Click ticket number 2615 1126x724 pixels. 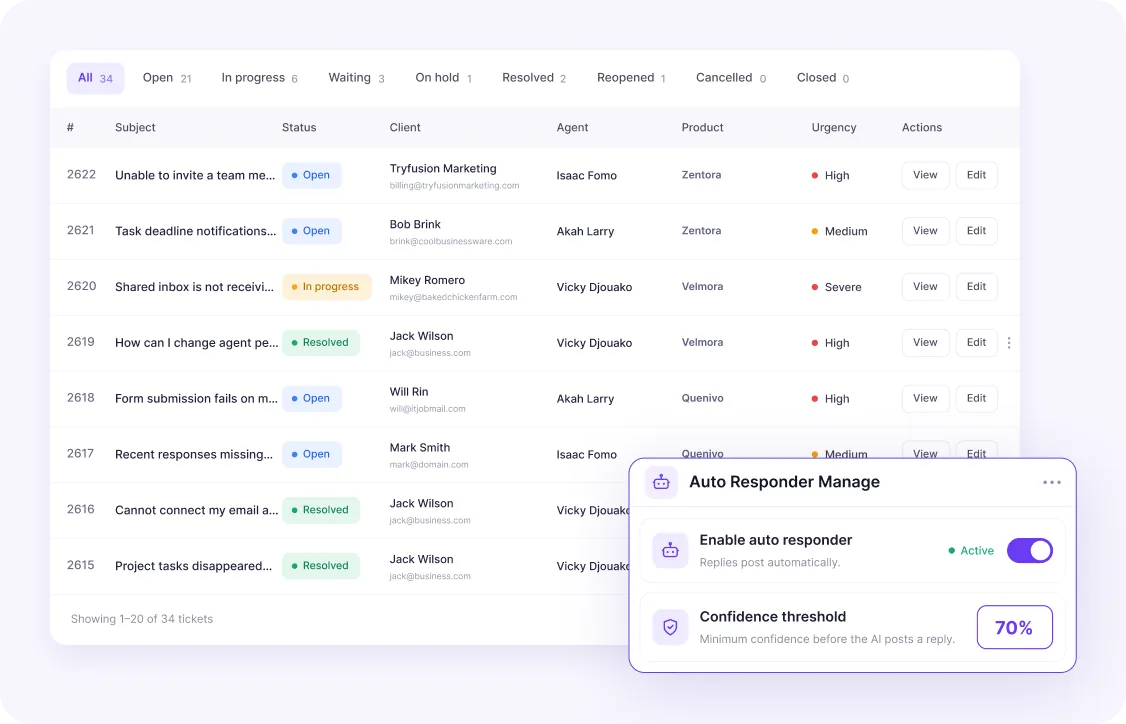coord(80,565)
